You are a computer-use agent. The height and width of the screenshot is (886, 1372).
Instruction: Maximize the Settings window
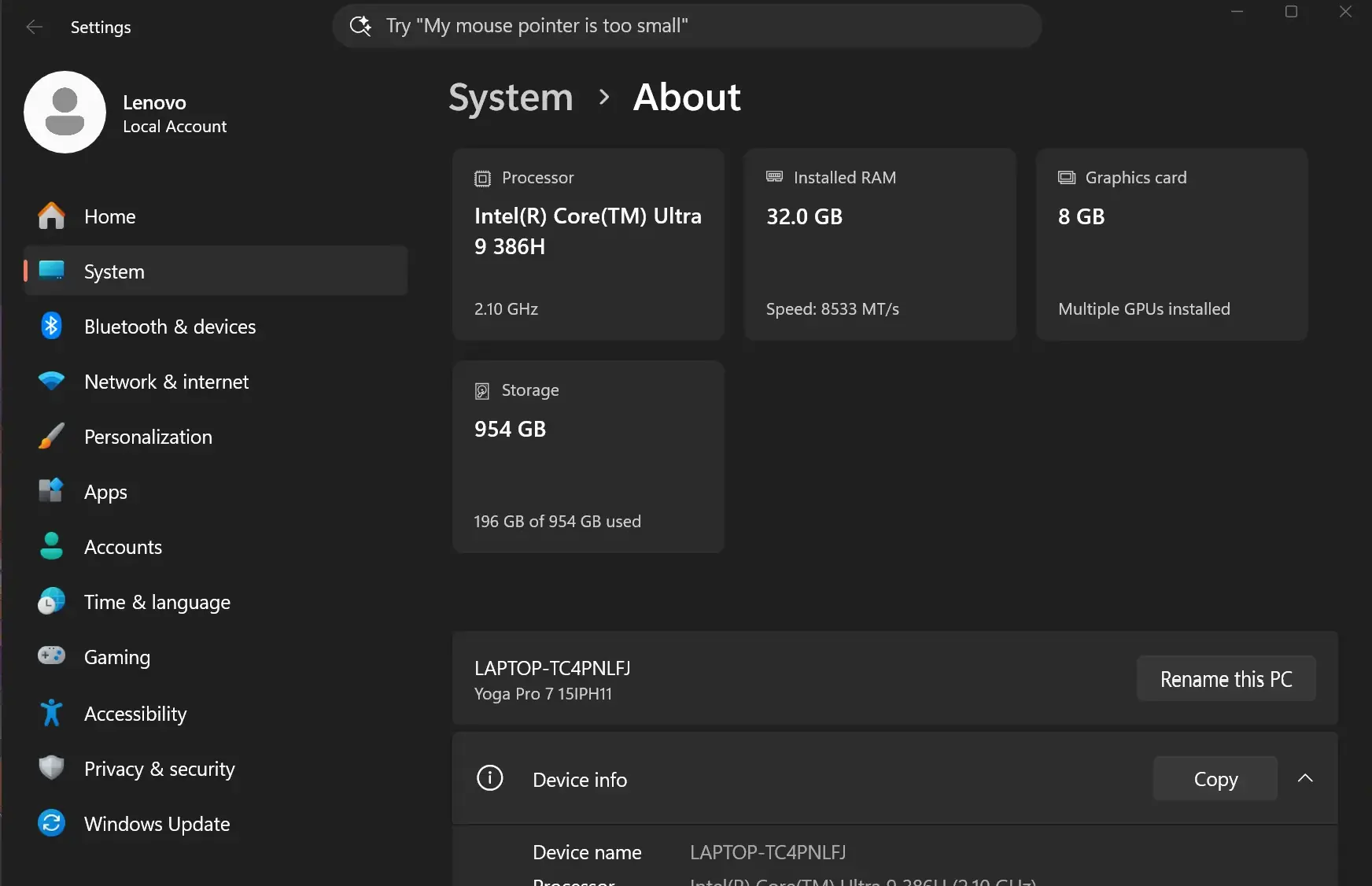[x=1291, y=12]
